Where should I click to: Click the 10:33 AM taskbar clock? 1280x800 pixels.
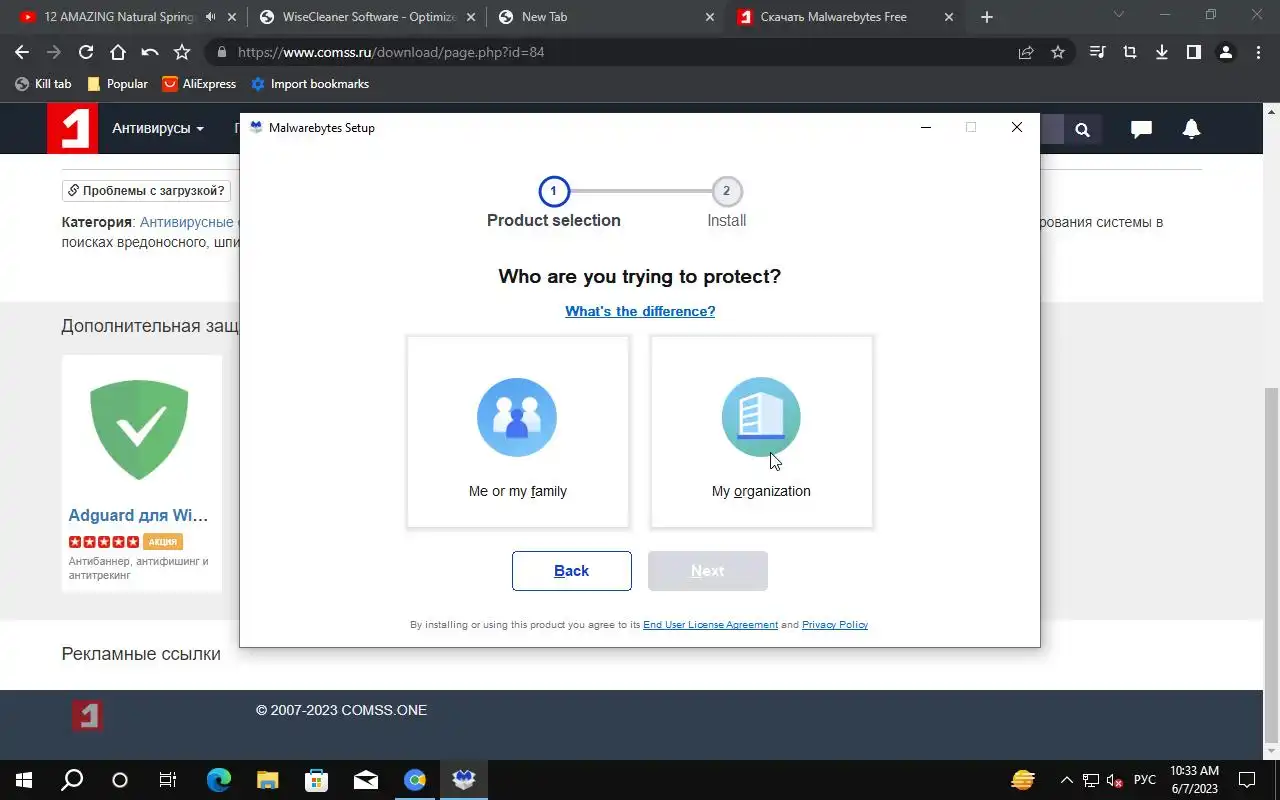[x=1194, y=780]
